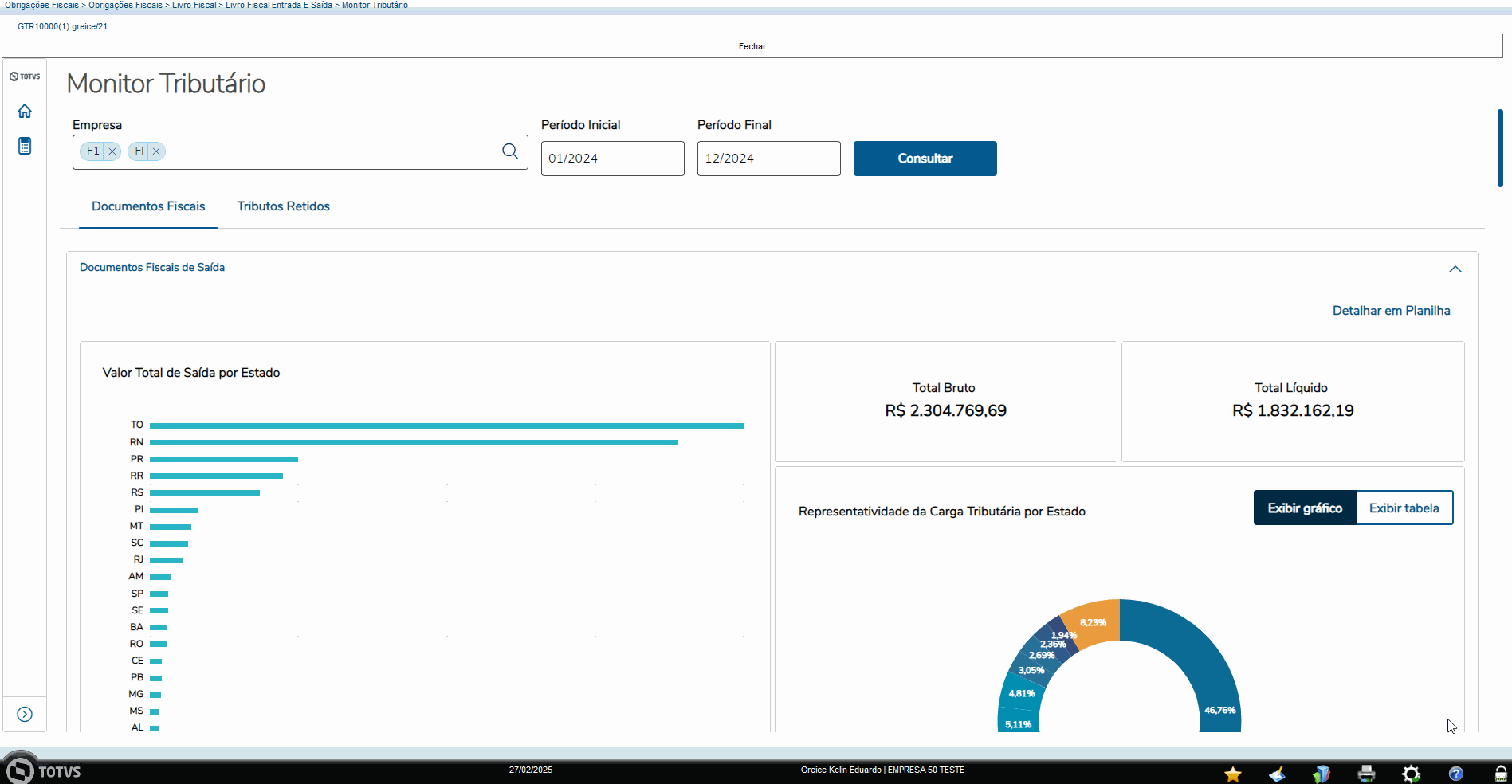Focus the Período Inicial field

612,159
